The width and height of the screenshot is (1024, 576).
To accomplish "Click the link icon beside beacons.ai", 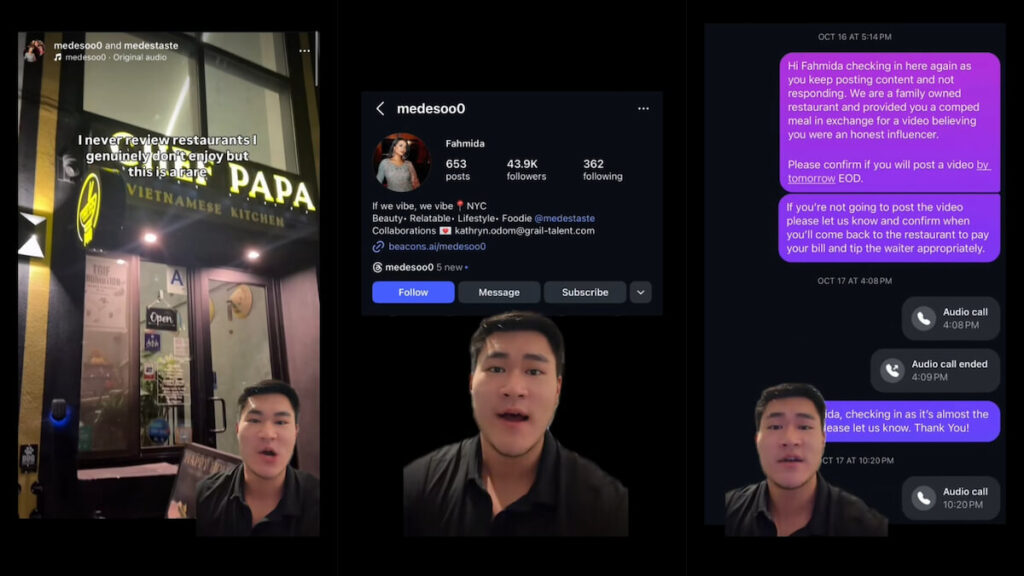I will [378, 246].
